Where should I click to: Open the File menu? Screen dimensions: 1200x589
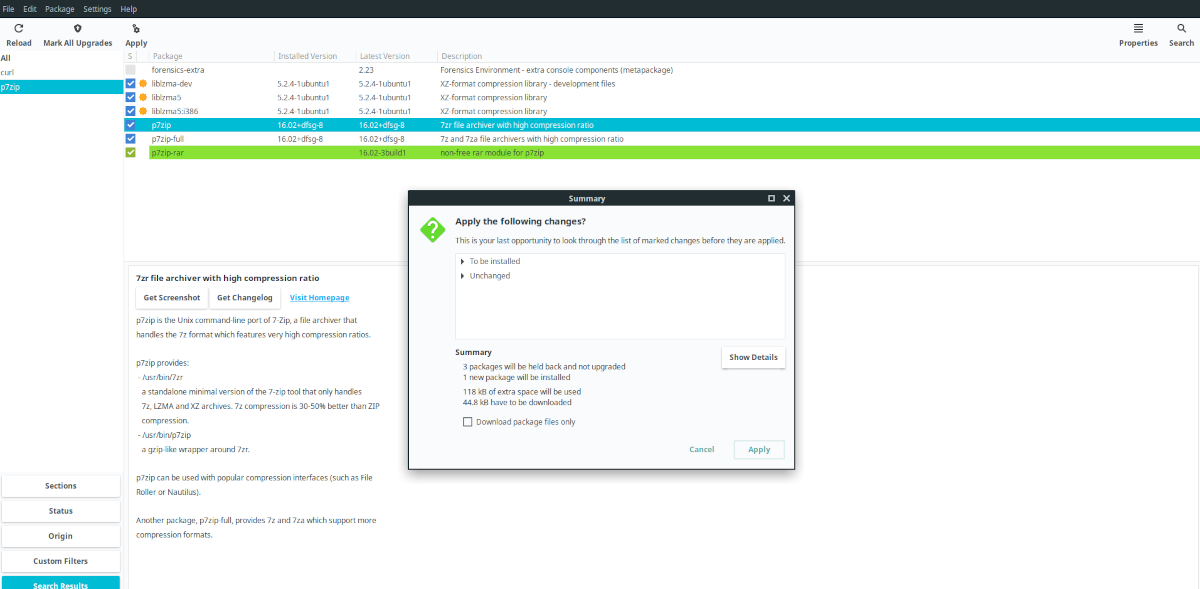(9, 8)
